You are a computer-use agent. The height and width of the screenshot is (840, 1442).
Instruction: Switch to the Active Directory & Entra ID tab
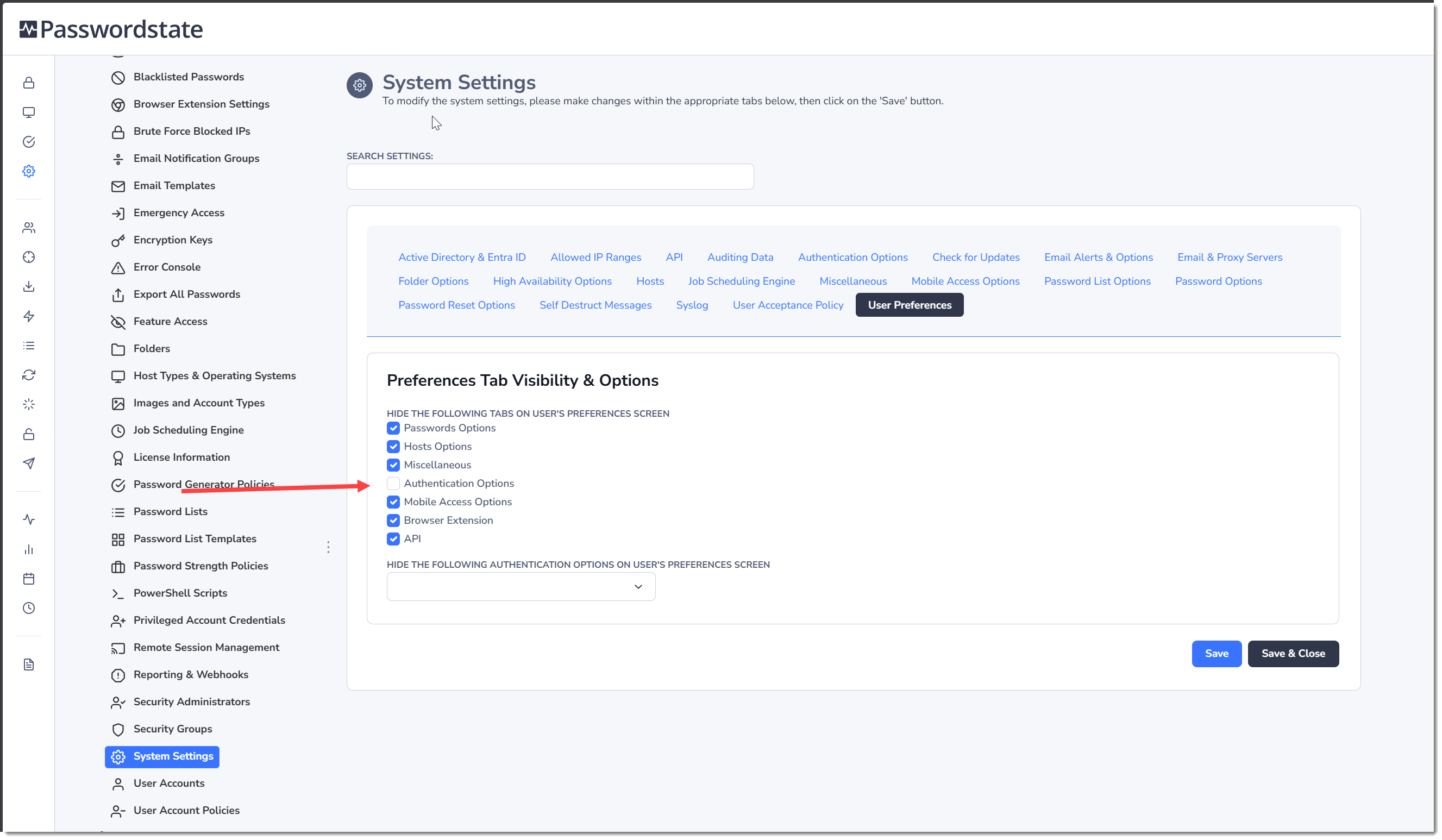[462, 258]
